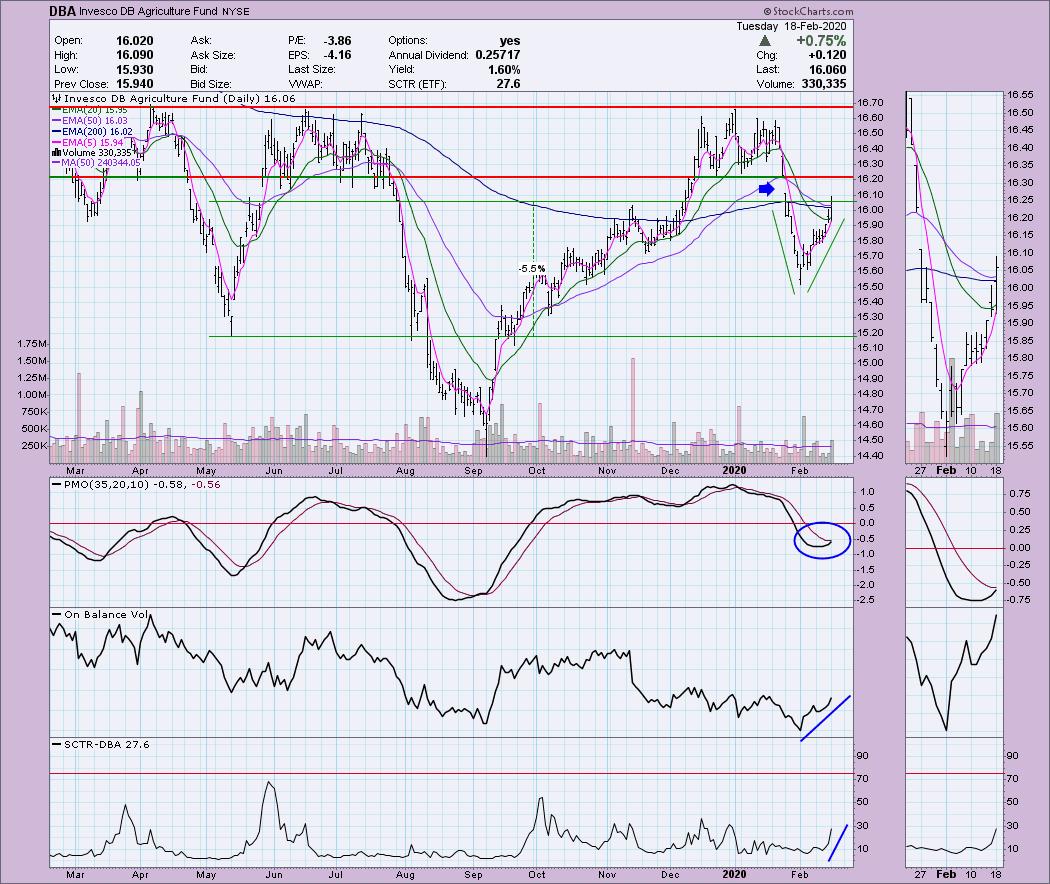
Task: Select the Yield value 1.60%
Action: click(504, 70)
